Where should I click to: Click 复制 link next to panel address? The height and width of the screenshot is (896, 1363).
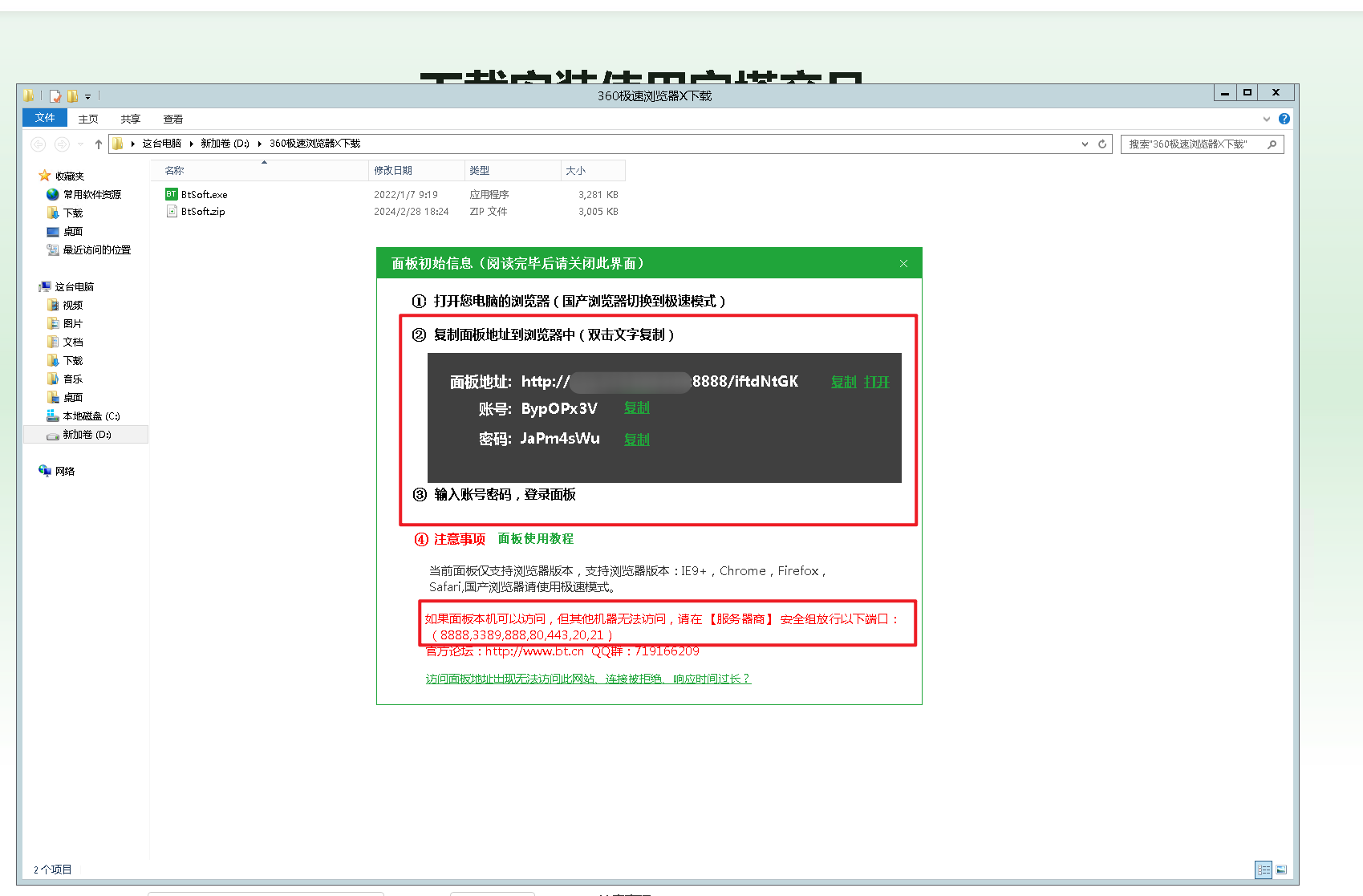click(843, 382)
